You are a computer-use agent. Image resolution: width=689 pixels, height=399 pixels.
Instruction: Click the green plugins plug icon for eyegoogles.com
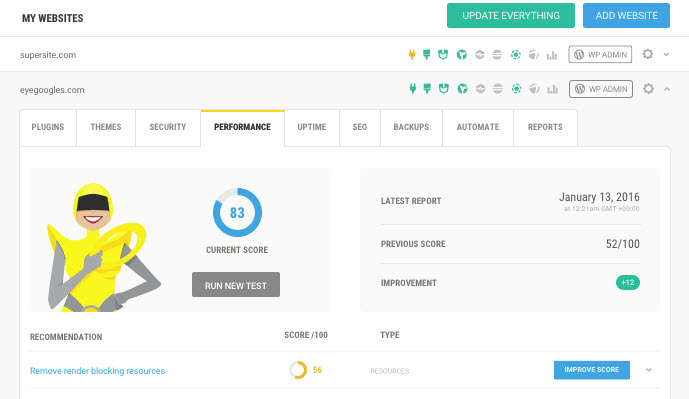pyautogui.click(x=413, y=89)
